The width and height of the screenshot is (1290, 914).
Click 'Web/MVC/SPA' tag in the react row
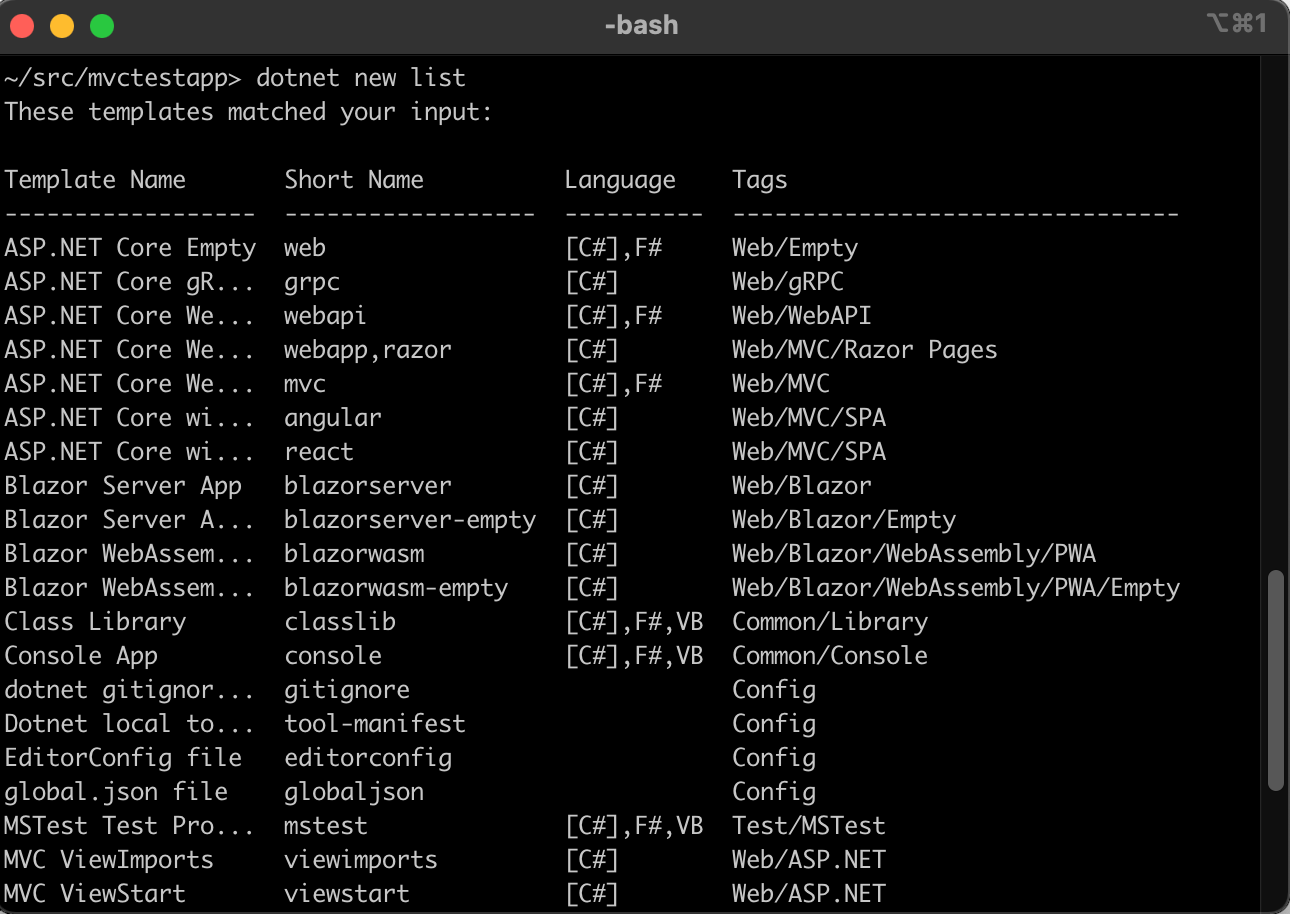pyautogui.click(x=809, y=452)
